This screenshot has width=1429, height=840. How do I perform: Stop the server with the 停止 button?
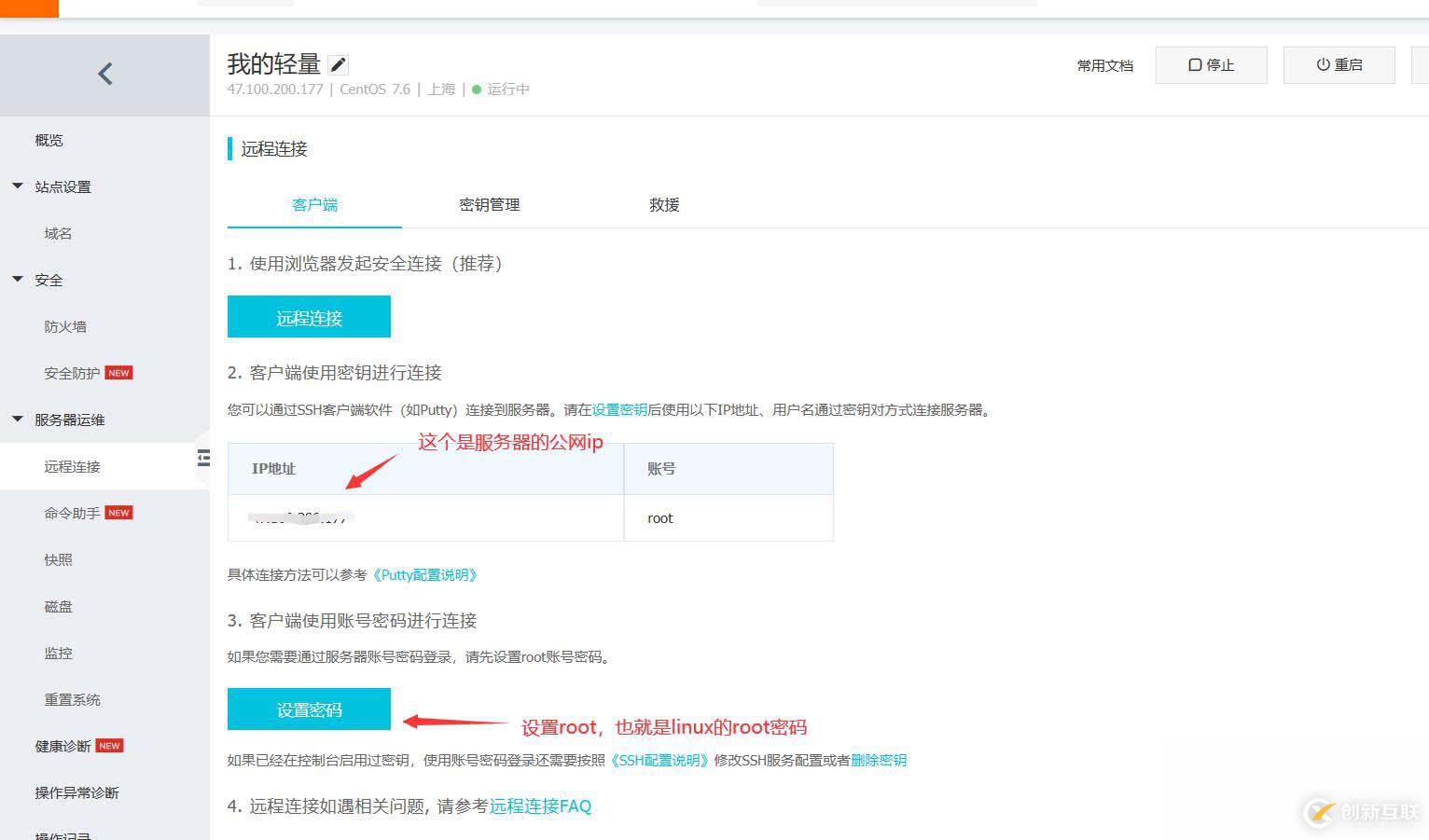(1211, 64)
